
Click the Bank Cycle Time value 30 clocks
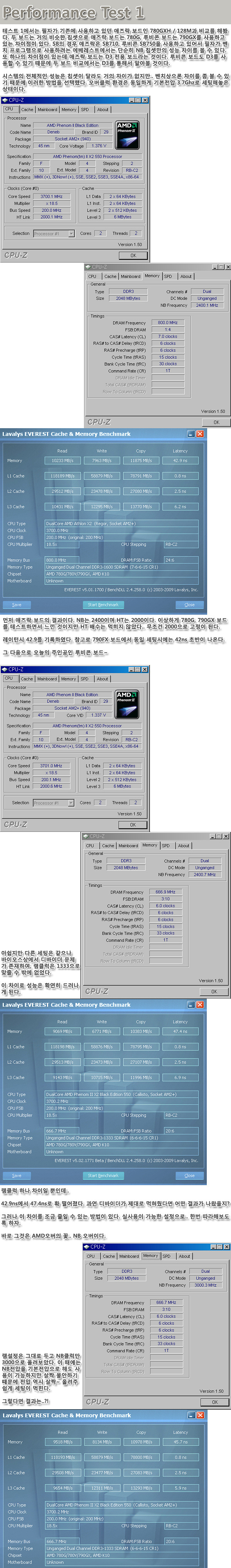point(167,363)
